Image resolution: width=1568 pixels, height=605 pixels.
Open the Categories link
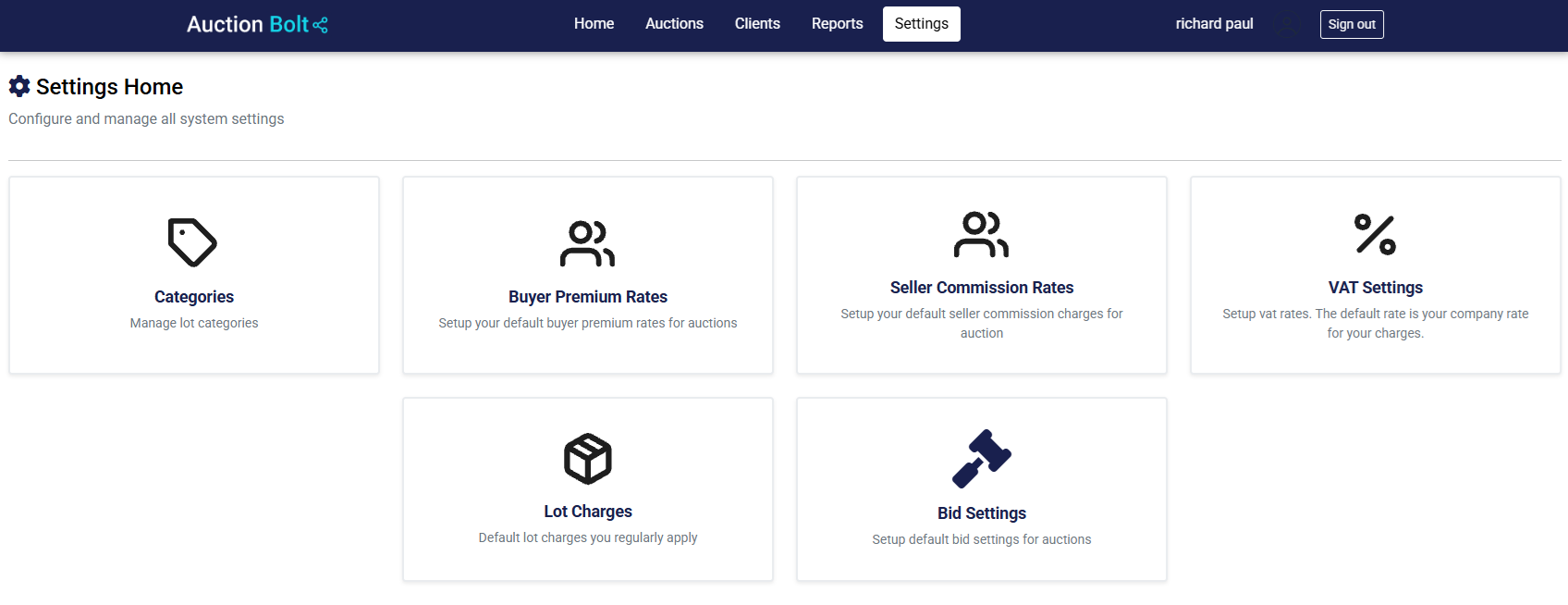tap(194, 297)
